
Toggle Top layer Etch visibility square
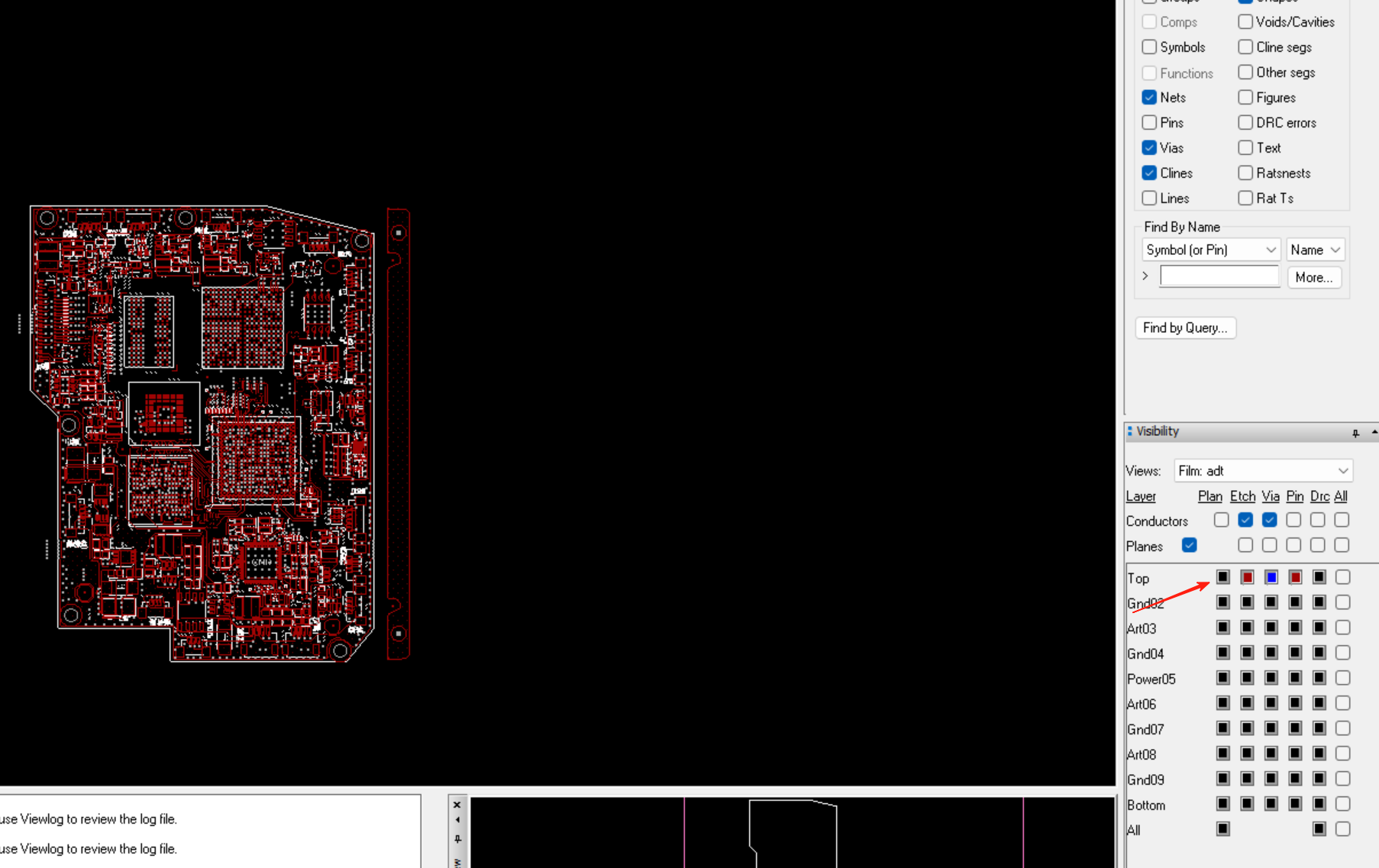click(x=1247, y=576)
